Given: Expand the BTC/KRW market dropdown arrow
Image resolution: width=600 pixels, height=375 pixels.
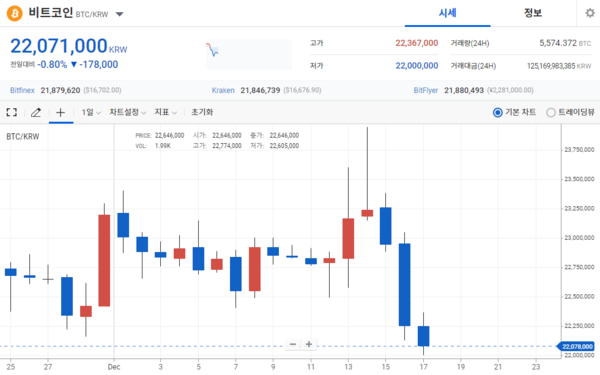Looking at the screenshot, I should coord(119,15).
